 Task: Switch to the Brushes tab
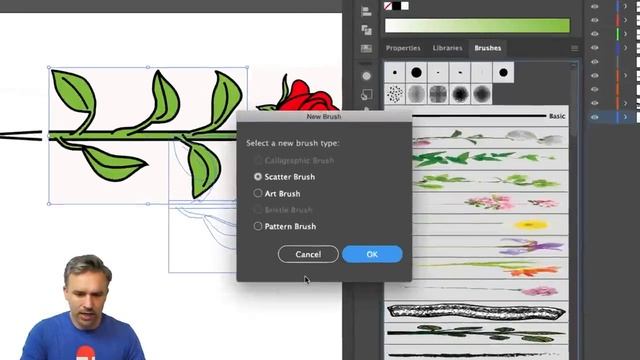[x=487, y=48]
